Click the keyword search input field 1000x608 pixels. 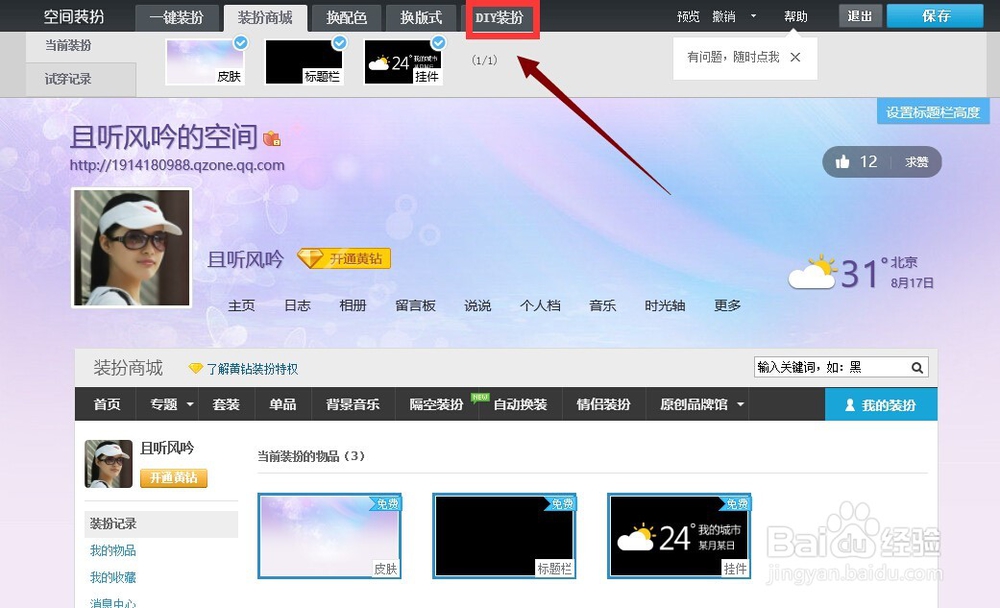coord(832,367)
